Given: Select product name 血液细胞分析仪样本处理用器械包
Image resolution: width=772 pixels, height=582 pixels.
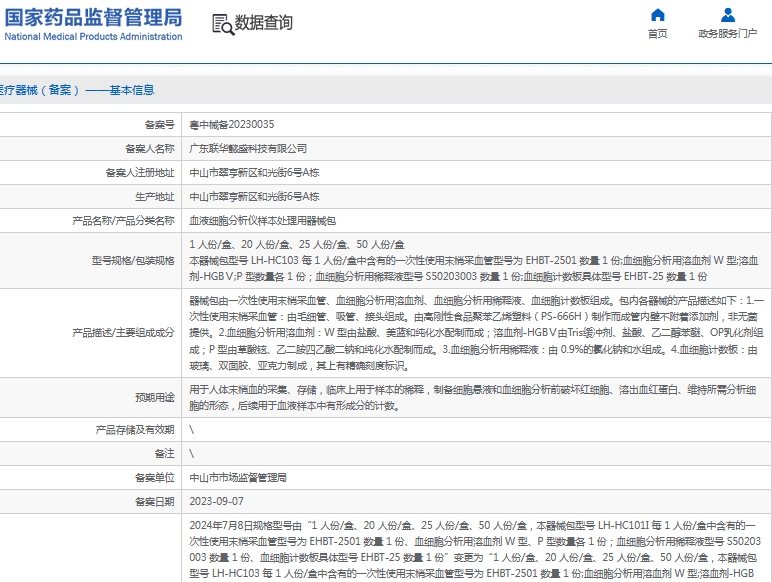Looking at the screenshot, I should point(262,221).
